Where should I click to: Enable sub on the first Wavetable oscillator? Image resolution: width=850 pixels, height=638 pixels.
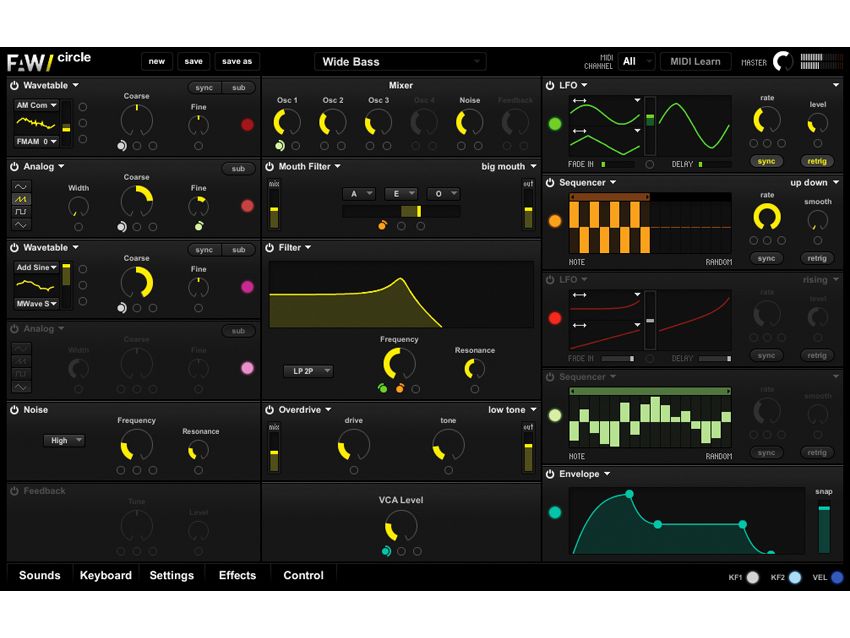(x=239, y=87)
